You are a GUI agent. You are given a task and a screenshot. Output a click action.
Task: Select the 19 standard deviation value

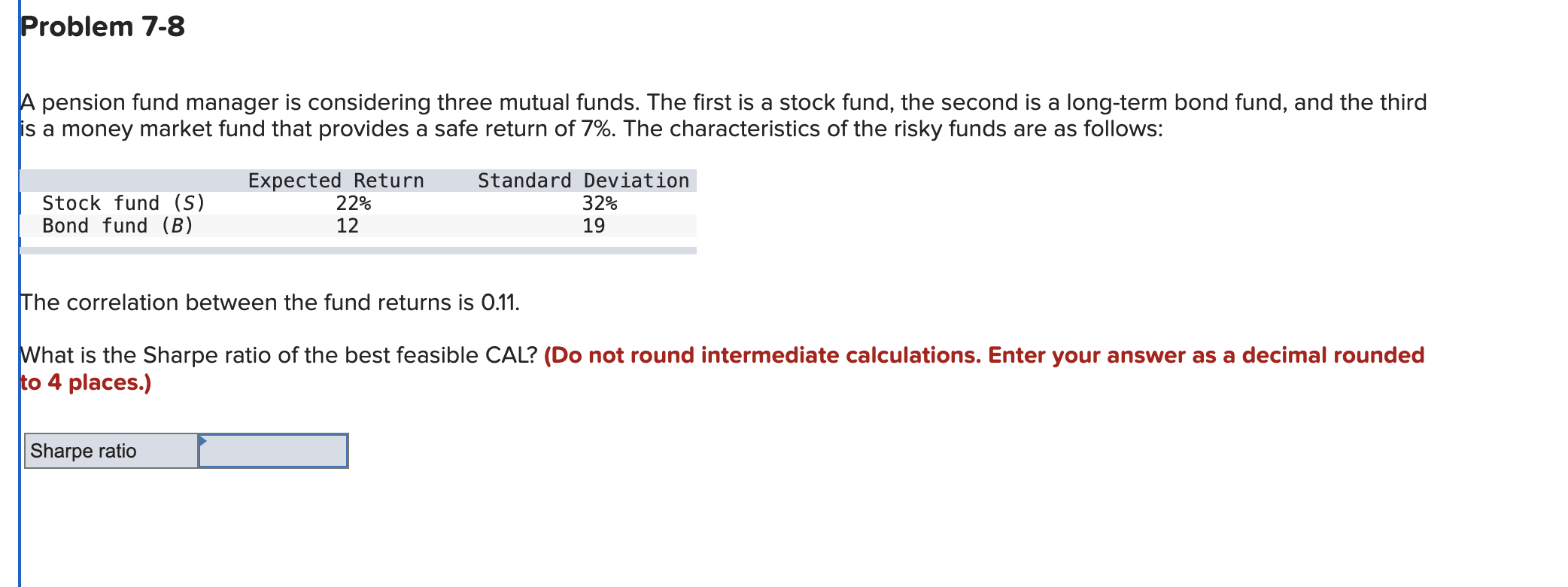coord(594,225)
